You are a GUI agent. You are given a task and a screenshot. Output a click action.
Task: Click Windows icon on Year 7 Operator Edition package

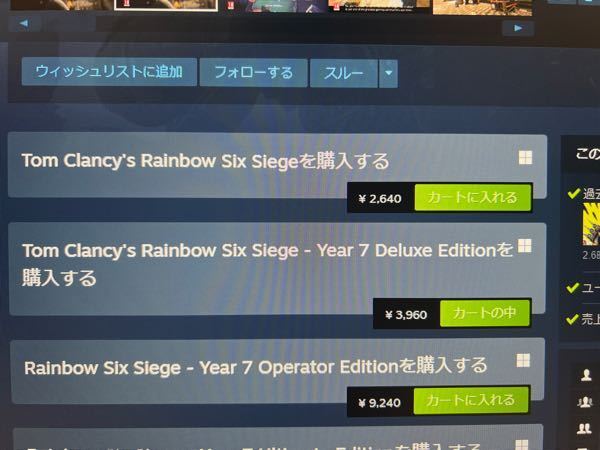click(x=523, y=360)
